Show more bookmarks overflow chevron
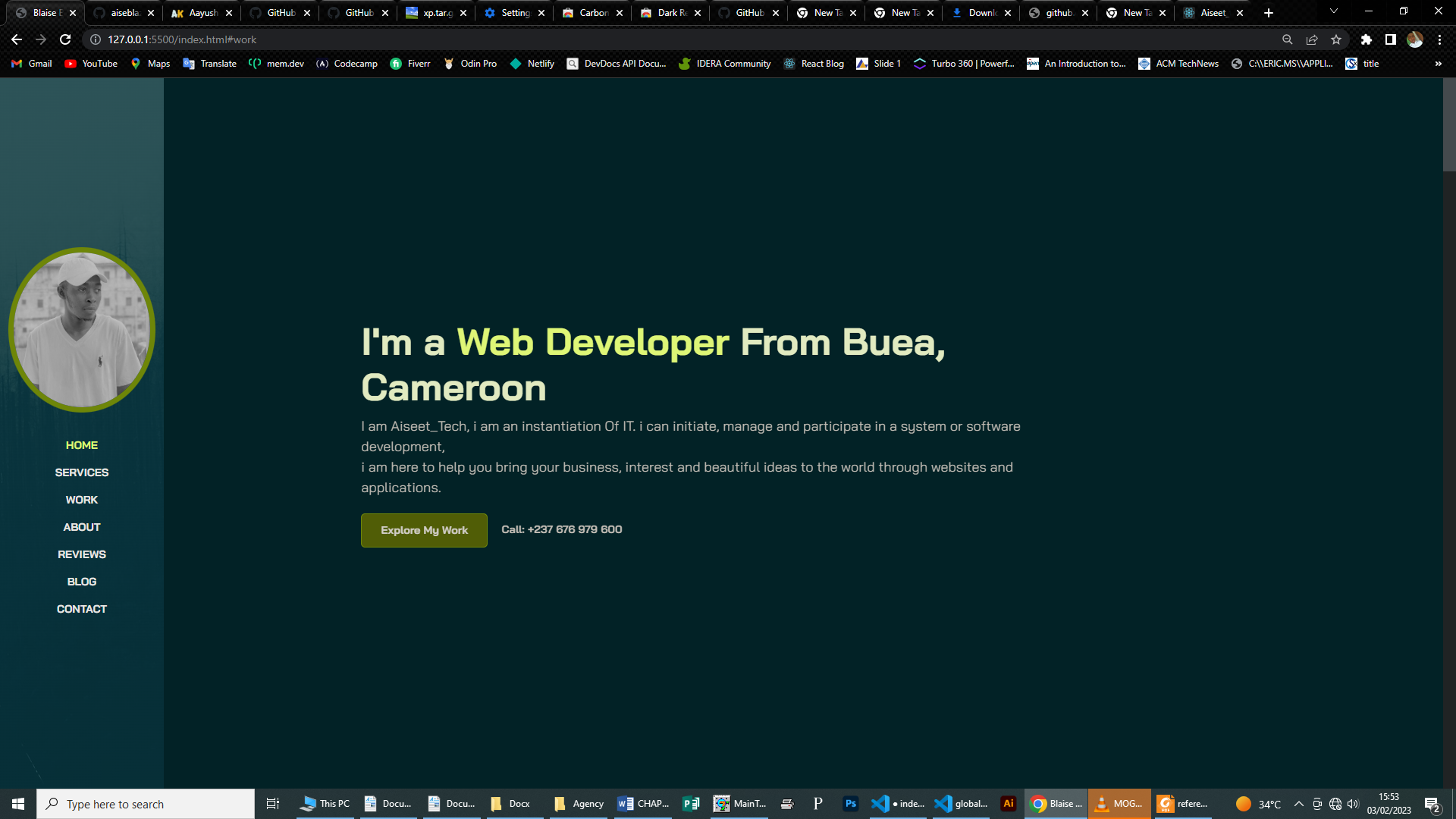 point(1438,64)
